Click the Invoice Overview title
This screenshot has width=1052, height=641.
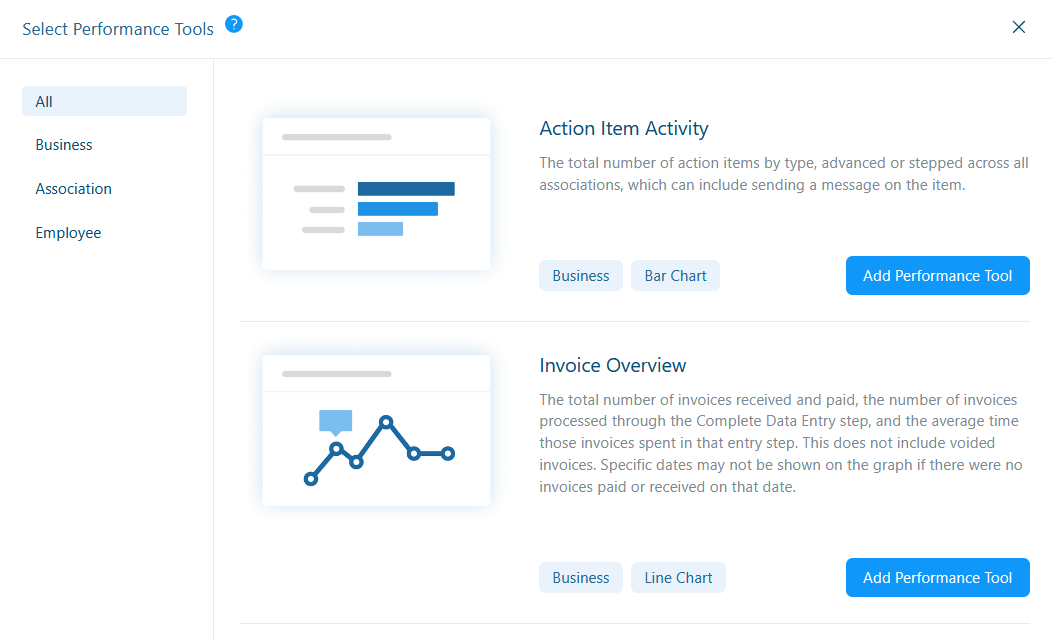point(612,365)
